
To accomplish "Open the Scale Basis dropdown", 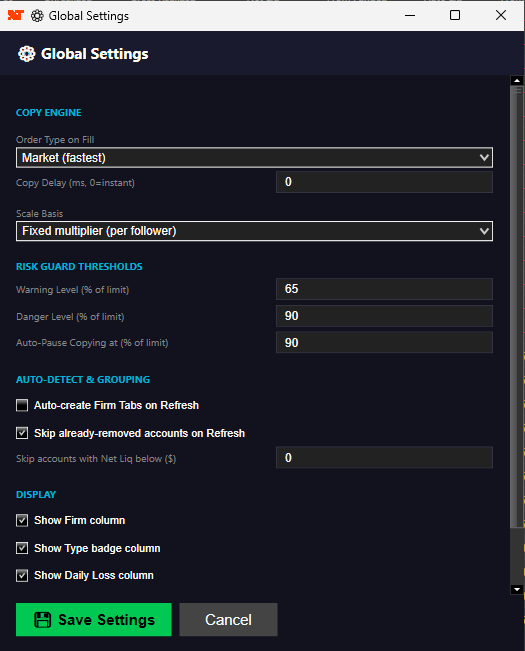I will click(x=254, y=231).
